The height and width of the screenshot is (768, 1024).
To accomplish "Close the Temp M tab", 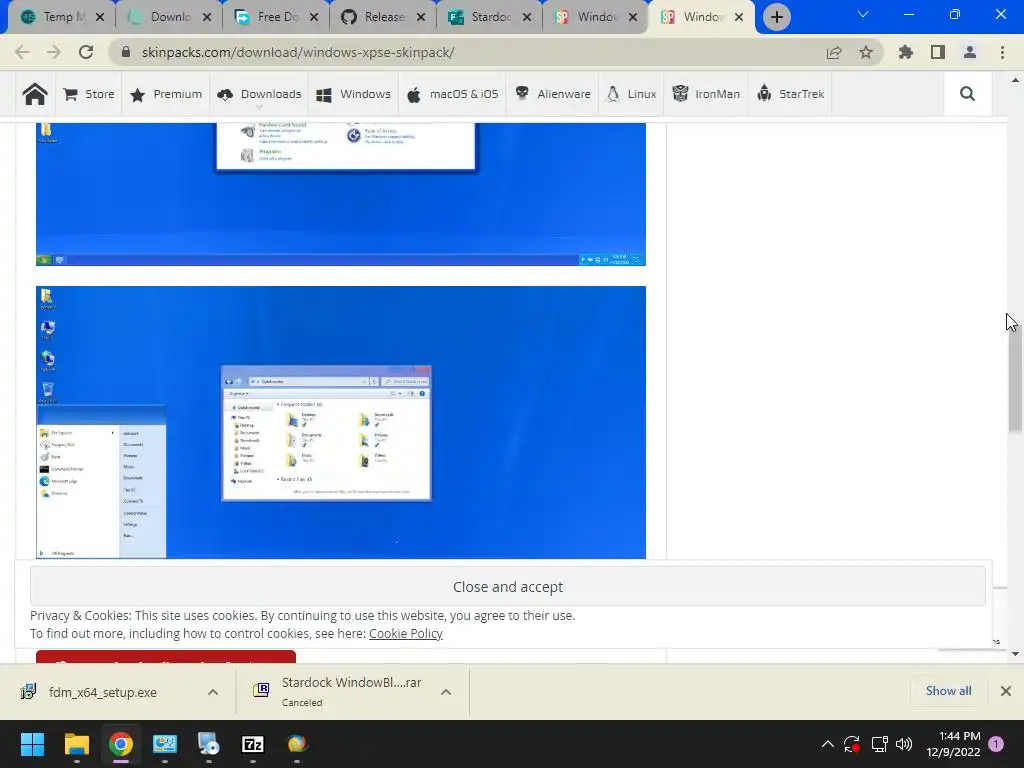I will [x=100, y=17].
